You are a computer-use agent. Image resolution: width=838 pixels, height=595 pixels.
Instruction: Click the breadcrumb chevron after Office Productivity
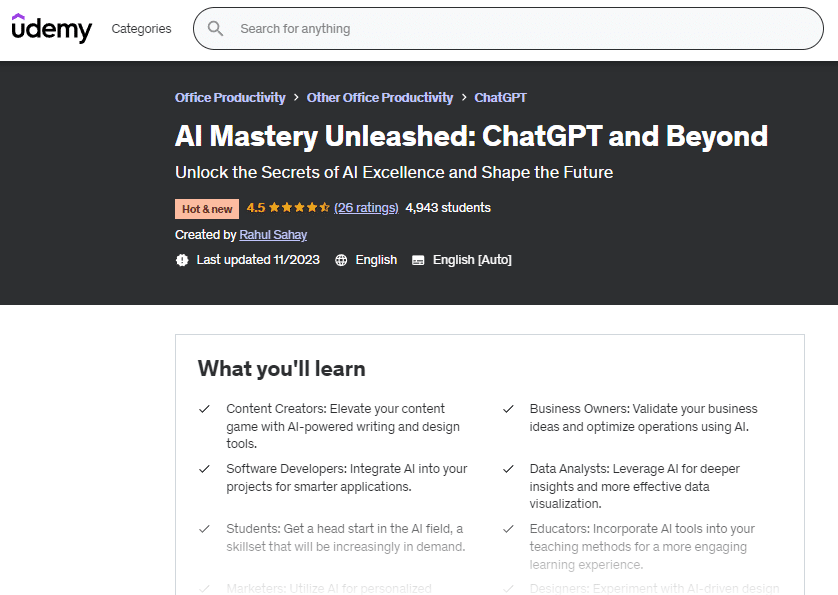click(296, 98)
